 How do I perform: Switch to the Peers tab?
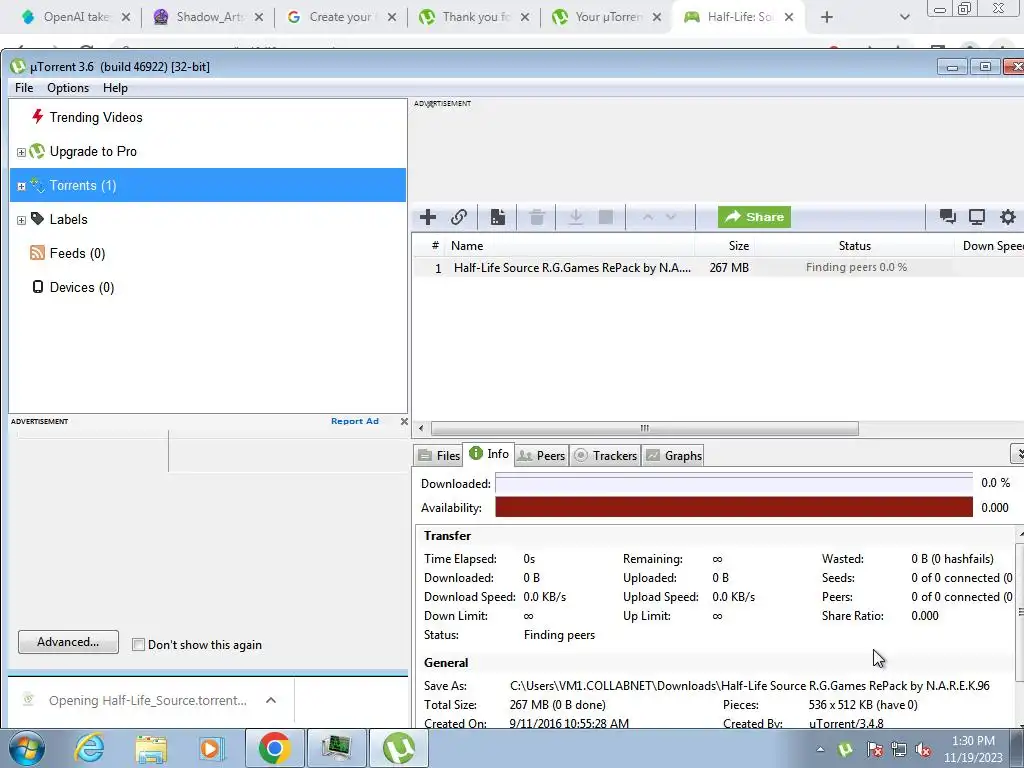click(x=541, y=456)
